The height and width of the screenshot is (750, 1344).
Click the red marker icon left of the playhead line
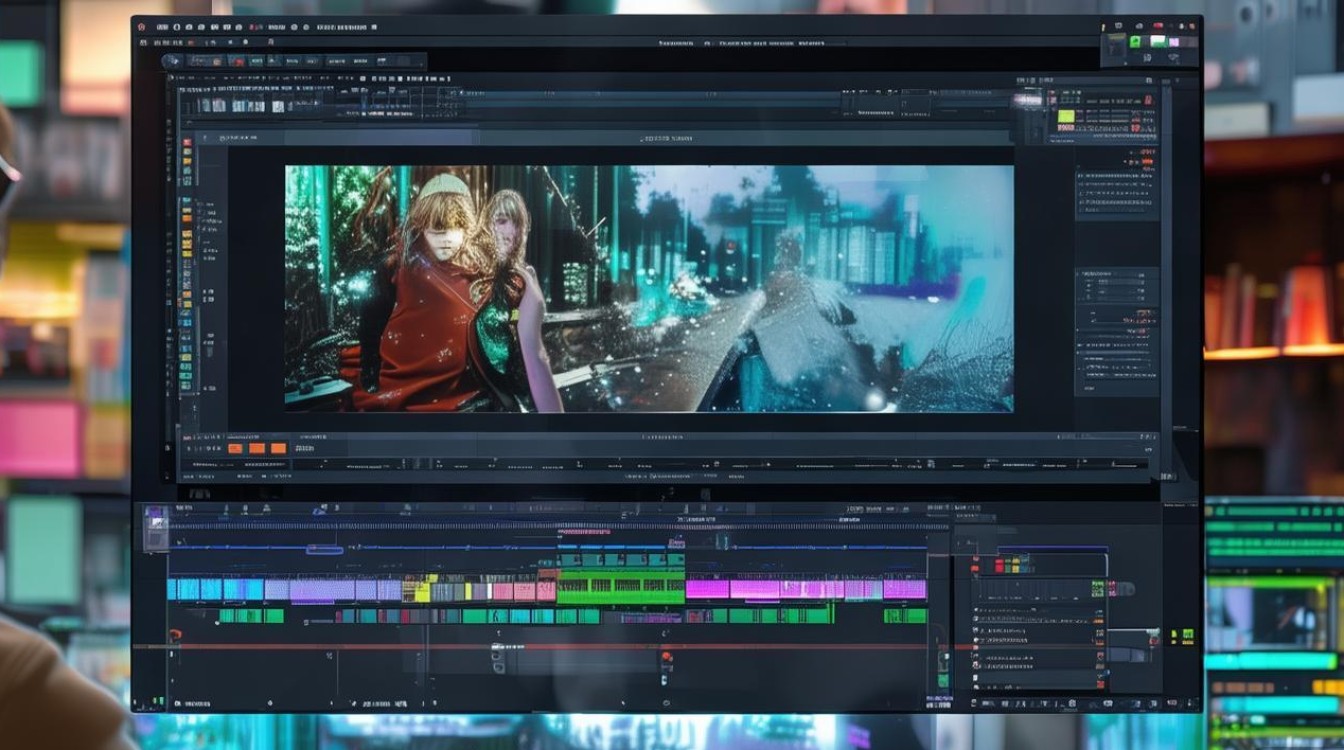[175, 636]
